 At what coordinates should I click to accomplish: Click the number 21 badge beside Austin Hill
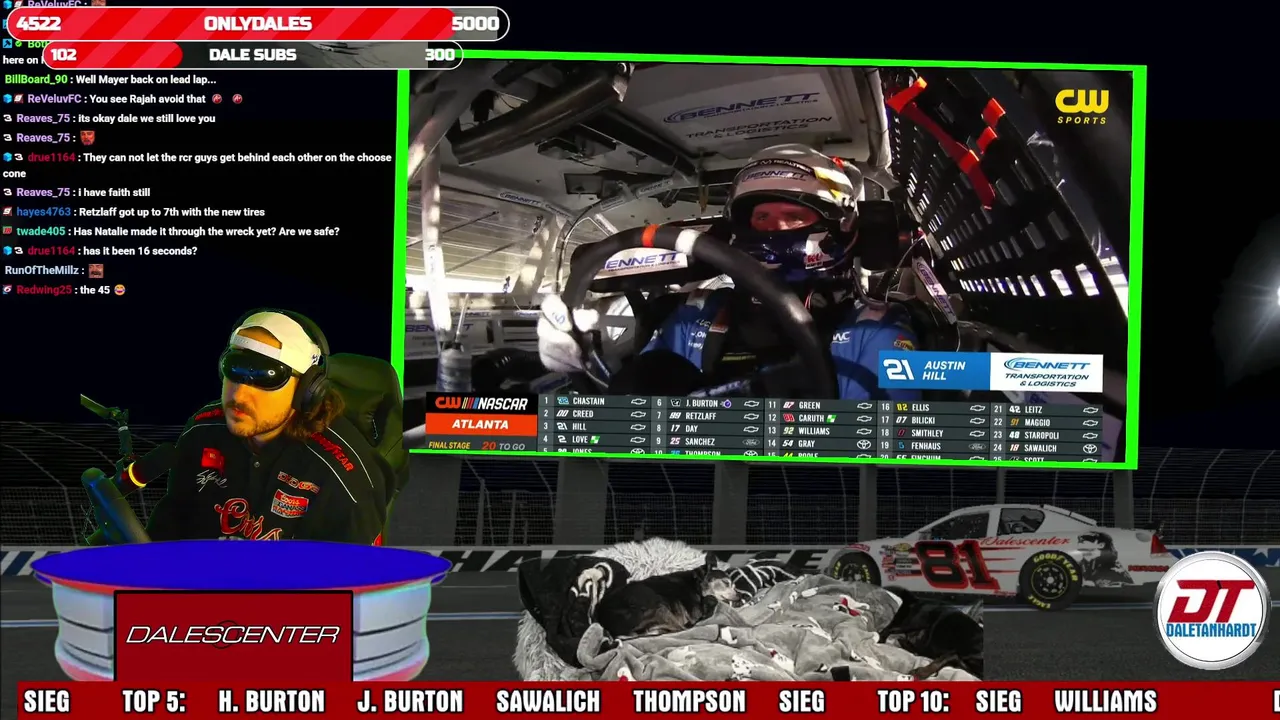point(899,371)
